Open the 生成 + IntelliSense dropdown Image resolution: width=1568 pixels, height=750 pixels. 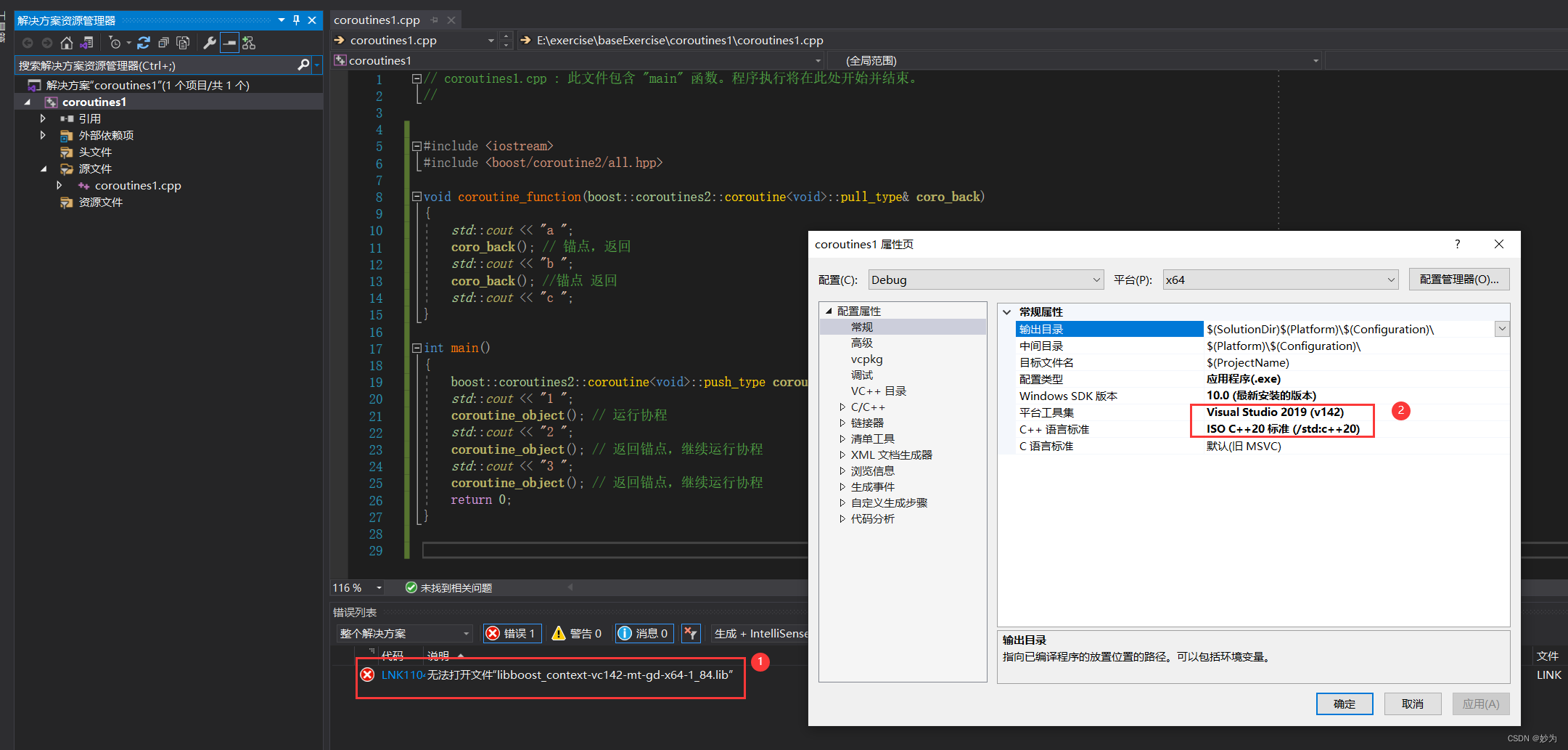(x=760, y=633)
